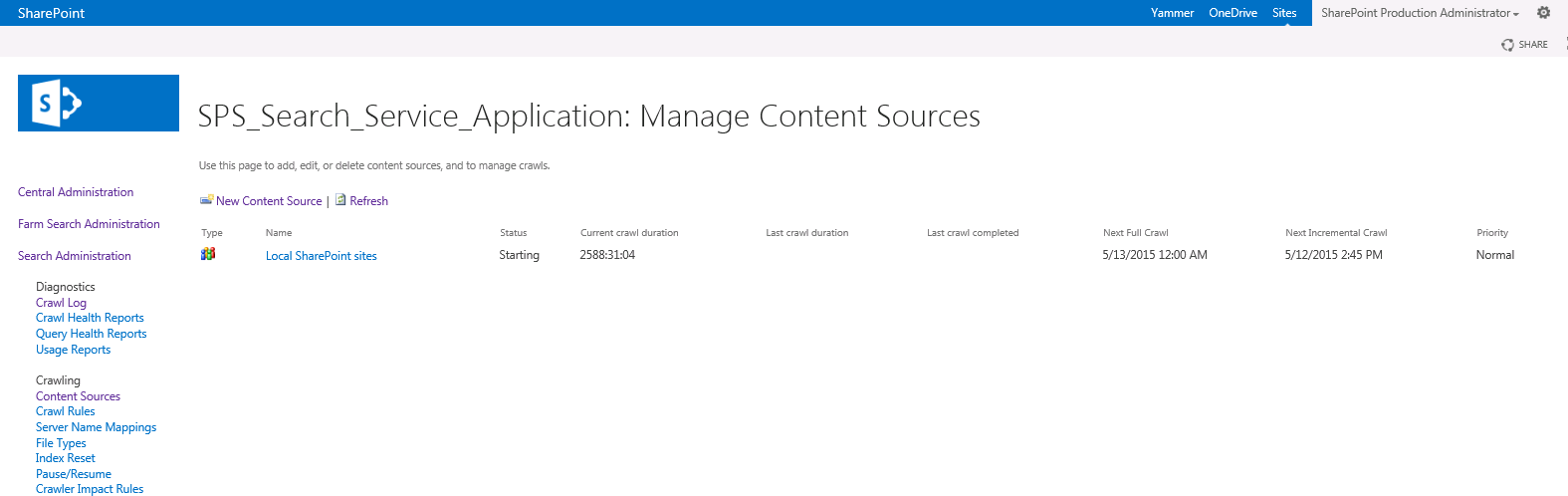Click the Priority column header
The height and width of the screenshot is (496, 1568).
pos(1492,233)
